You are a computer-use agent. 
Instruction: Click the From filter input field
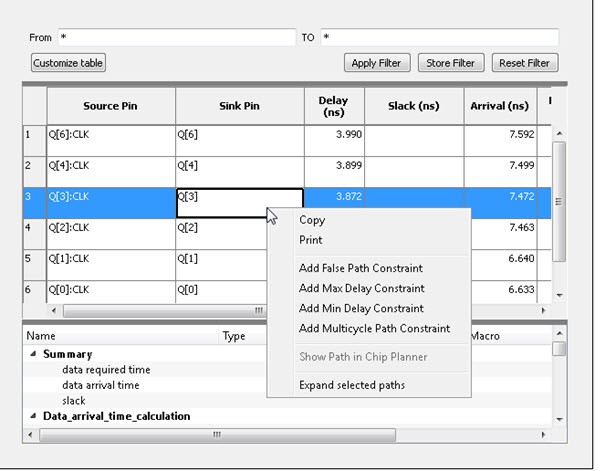tap(176, 37)
